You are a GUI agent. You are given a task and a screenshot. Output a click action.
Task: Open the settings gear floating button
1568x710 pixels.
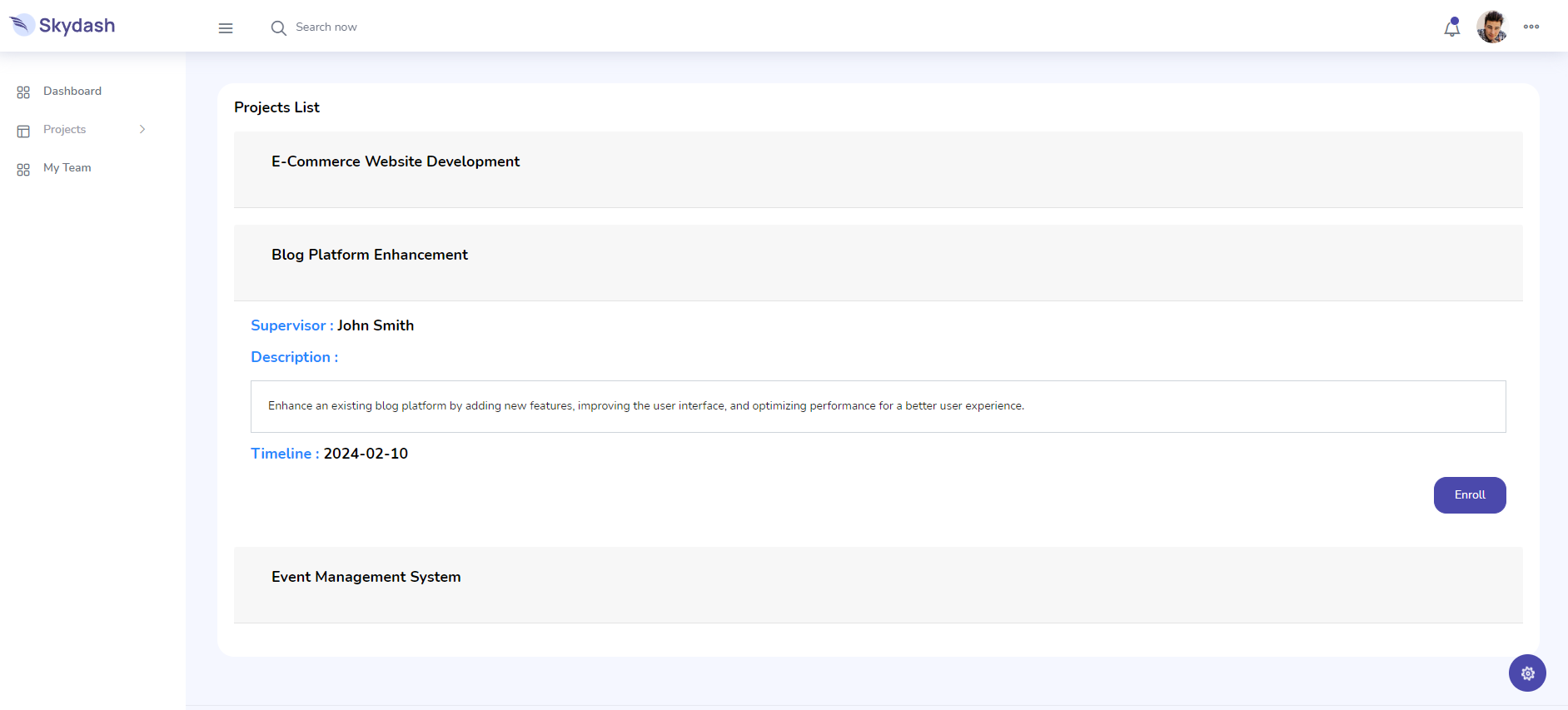[1526, 673]
